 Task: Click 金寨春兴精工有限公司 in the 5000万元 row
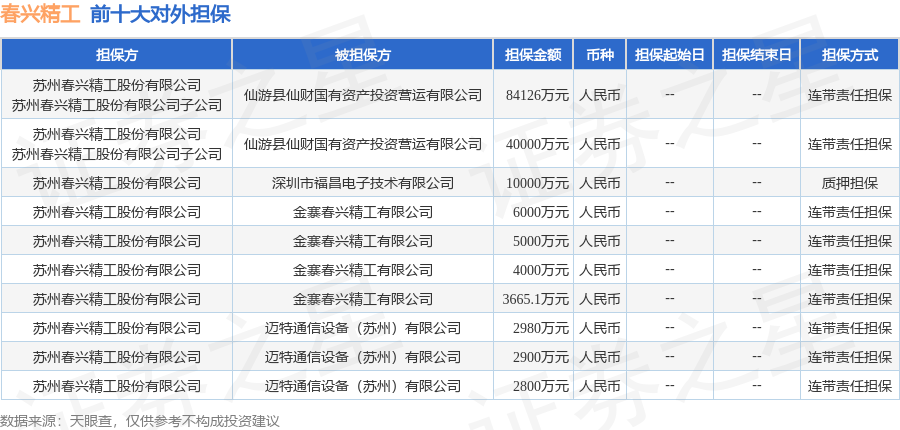click(363, 241)
